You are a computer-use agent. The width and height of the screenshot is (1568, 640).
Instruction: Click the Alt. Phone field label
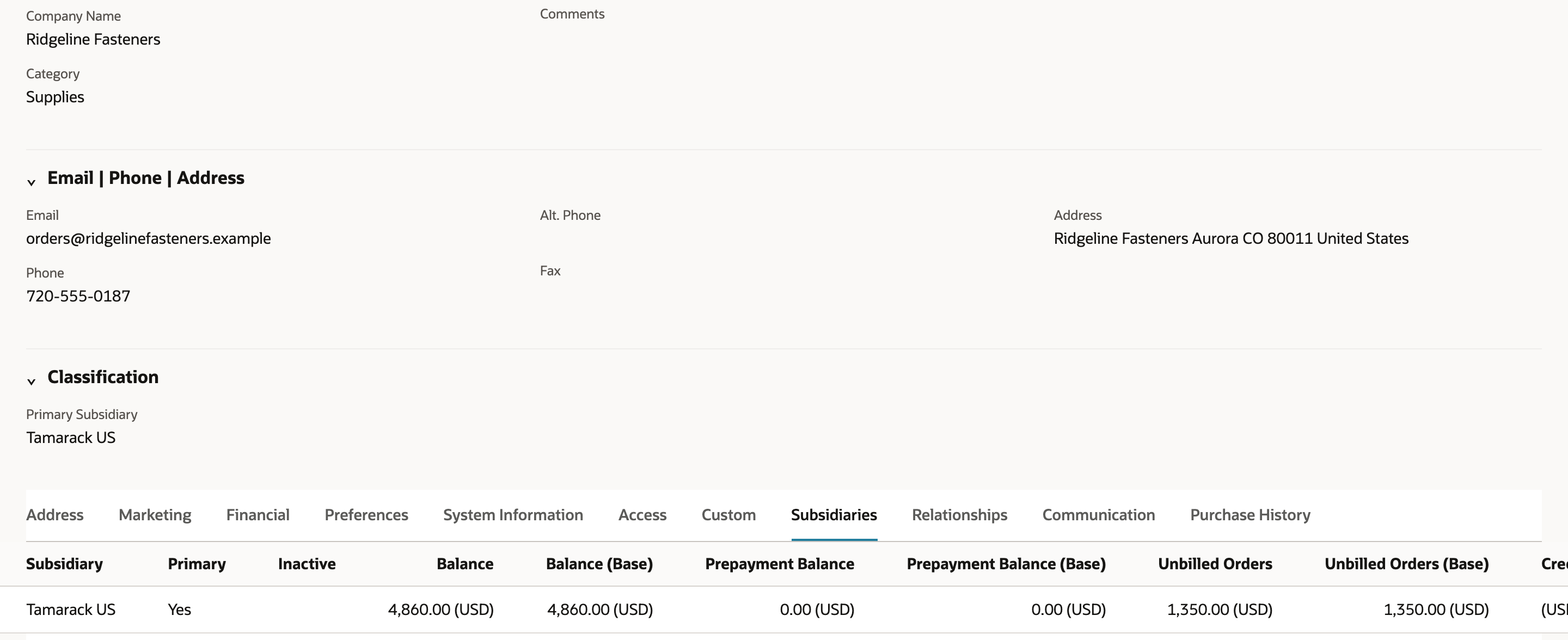(x=571, y=216)
